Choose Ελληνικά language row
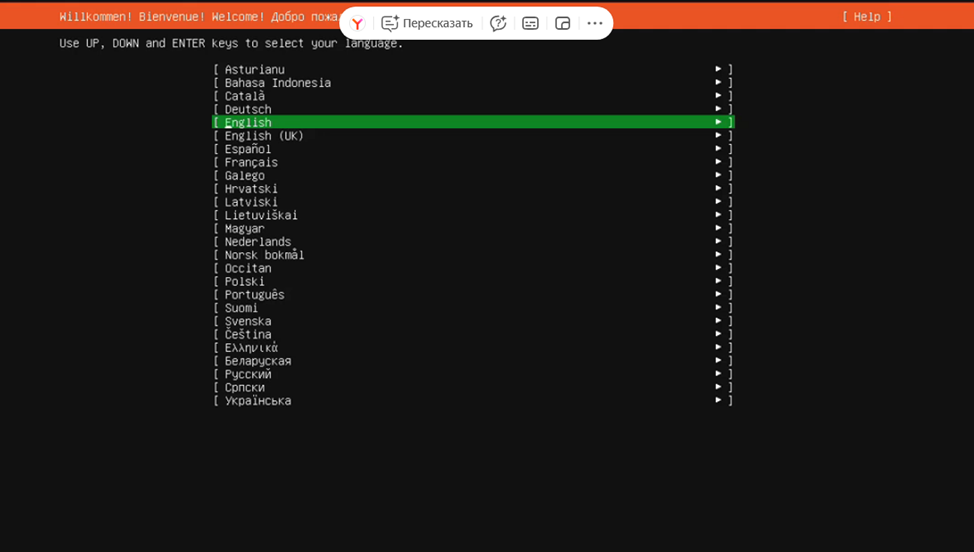The image size is (974, 552). (473, 348)
